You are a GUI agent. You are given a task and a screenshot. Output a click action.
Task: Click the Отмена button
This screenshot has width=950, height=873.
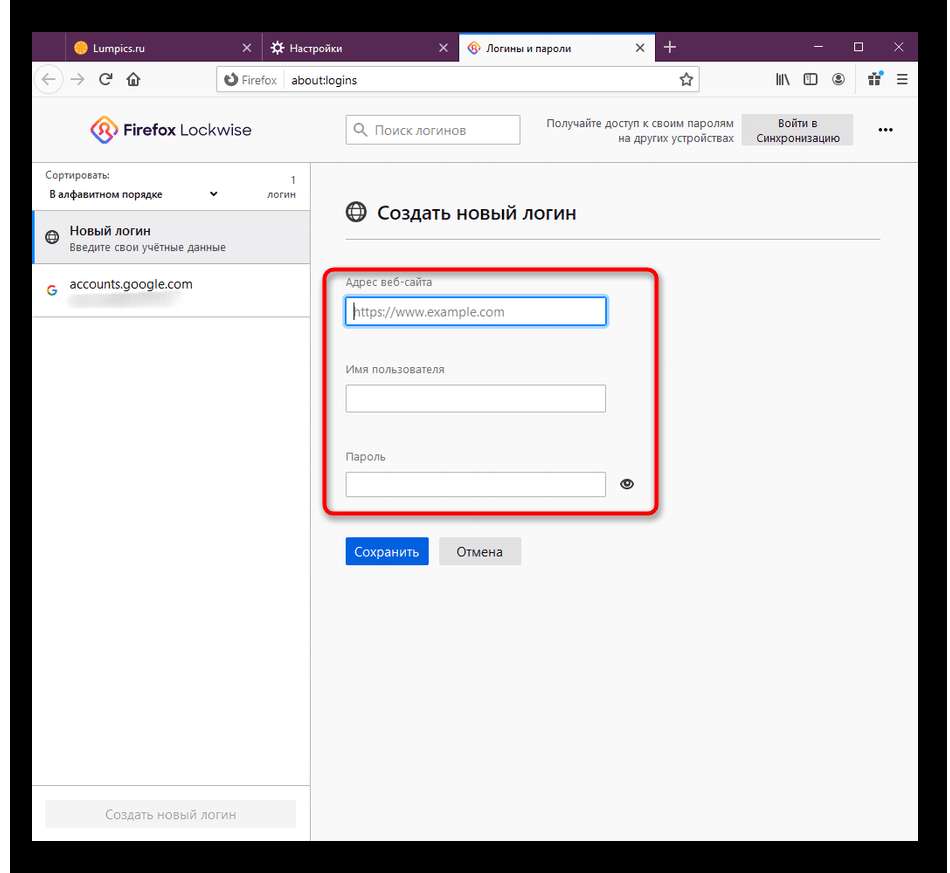[480, 551]
